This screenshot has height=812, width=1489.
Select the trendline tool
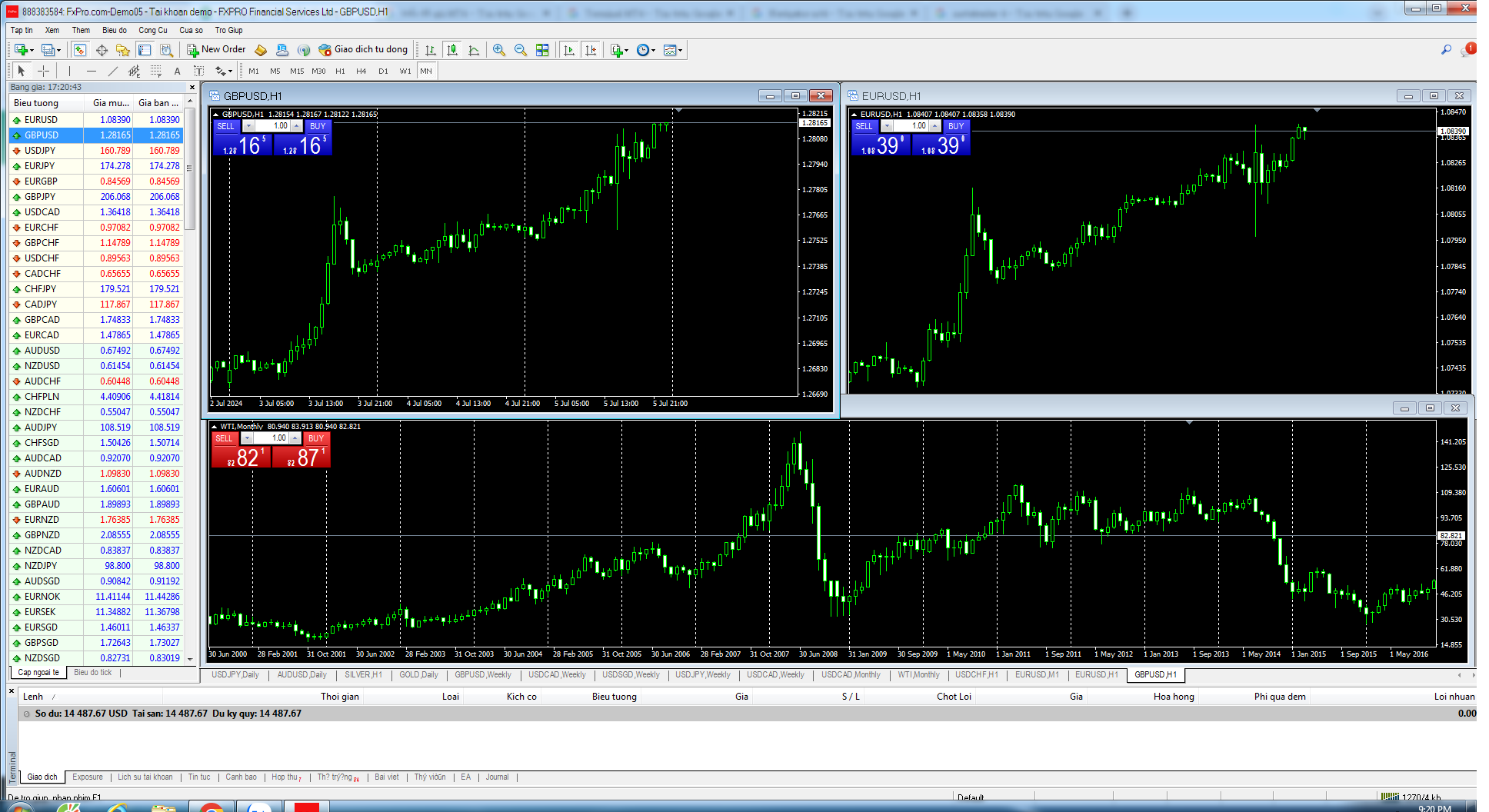pyautogui.click(x=112, y=71)
